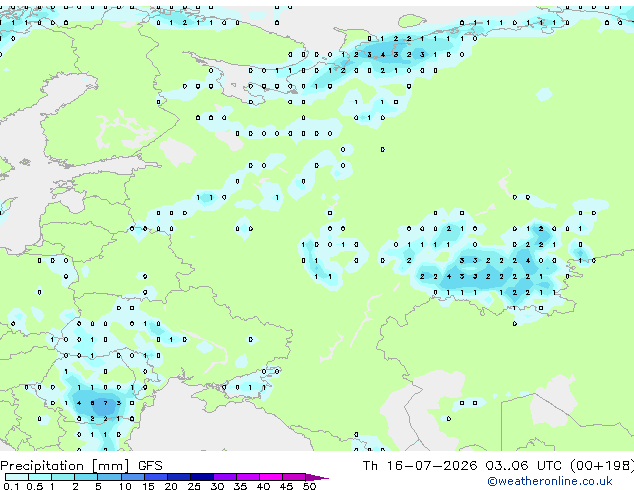Click the legend label '10'
The width and height of the screenshot is (634, 490).
[x=125, y=486]
